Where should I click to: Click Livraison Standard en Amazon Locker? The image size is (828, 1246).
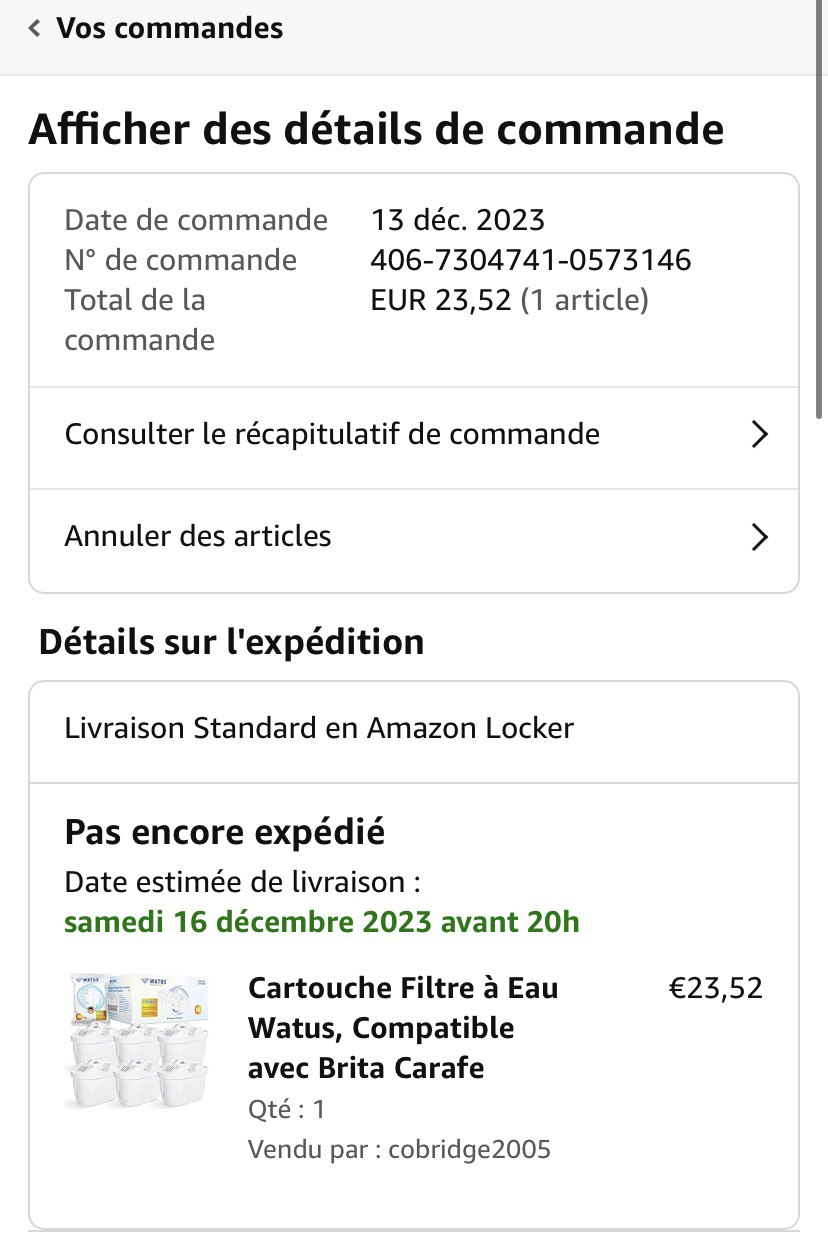point(319,728)
